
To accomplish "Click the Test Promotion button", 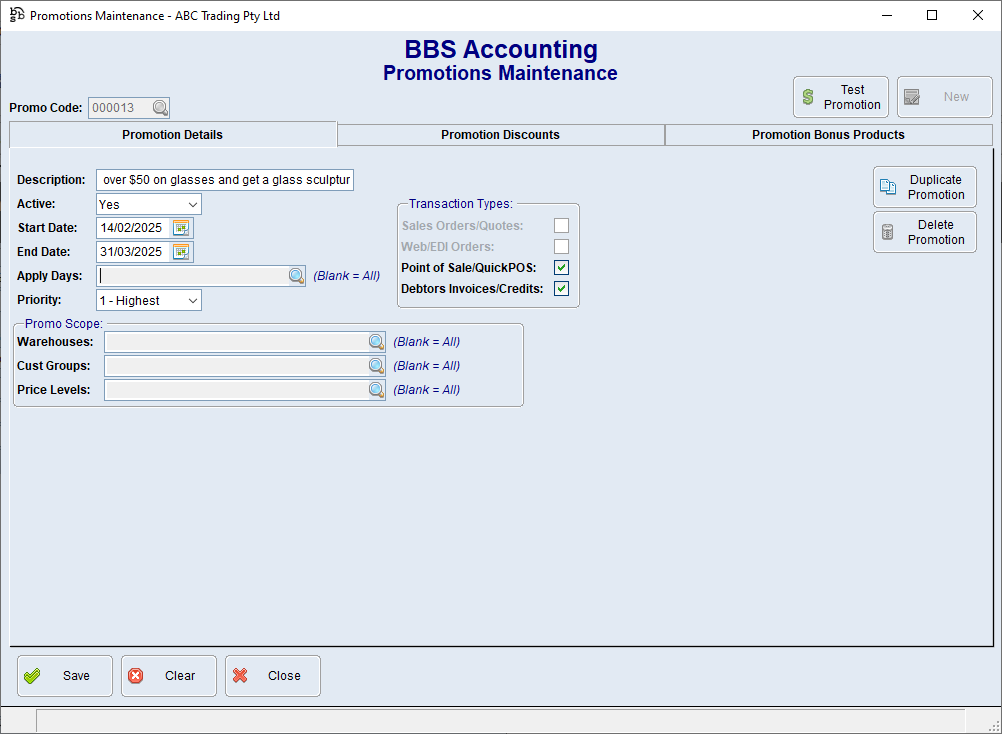I will [x=840, y=97].
